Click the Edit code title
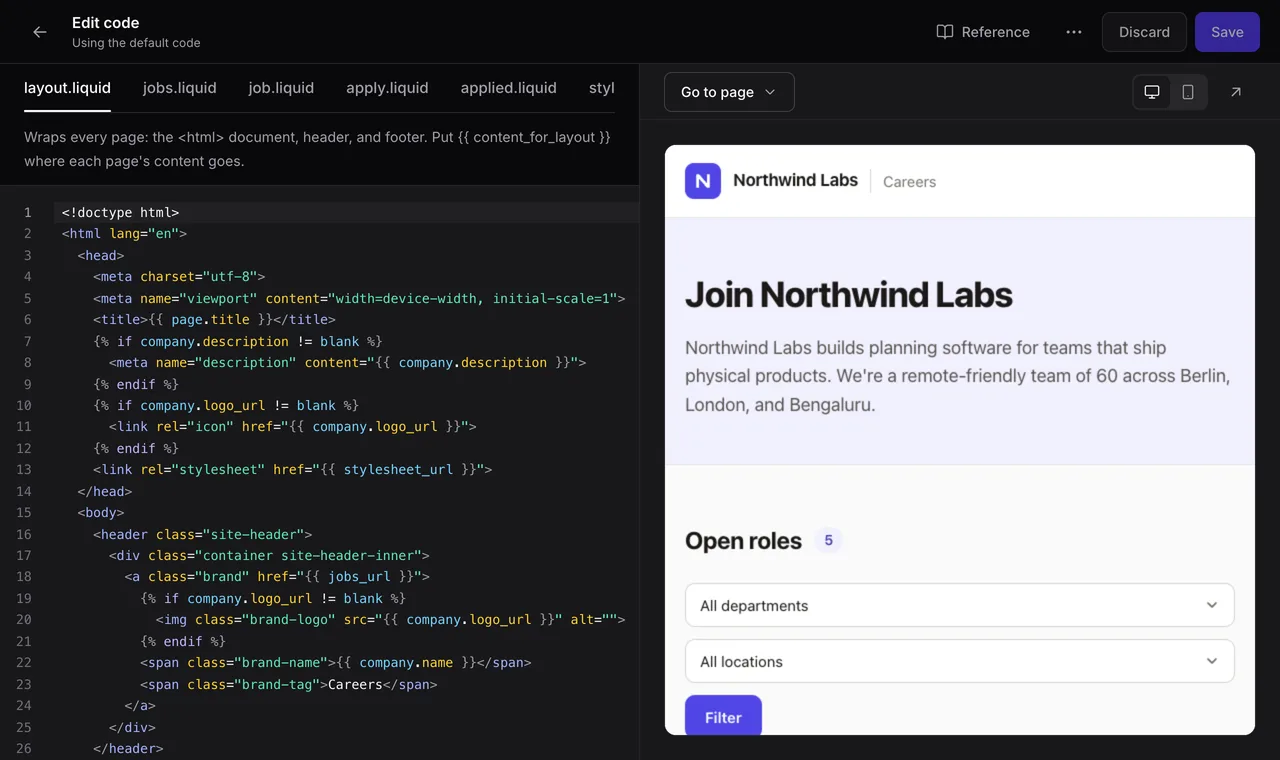 click(x=105, y=22)
